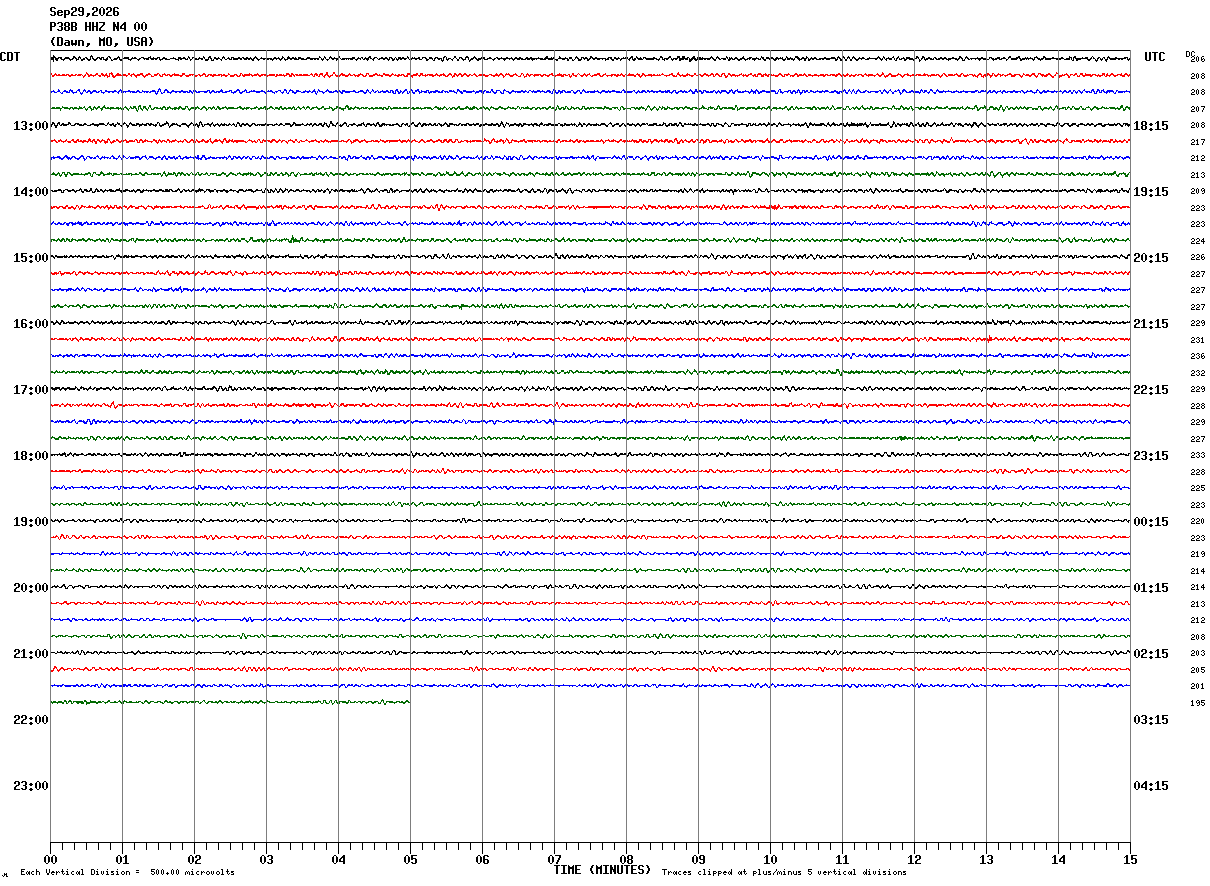Click the 18:15 UTC time label
Screen dimensions: 1210x886
pyautogui.click(x=1150, y=126)
